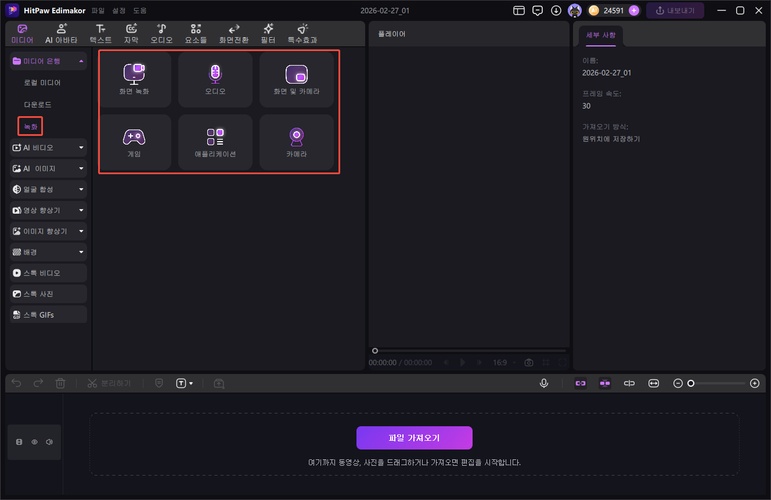Collapse the 미디어 은행 section
This screenshot has height=500, width=771.
pos(80,62)
